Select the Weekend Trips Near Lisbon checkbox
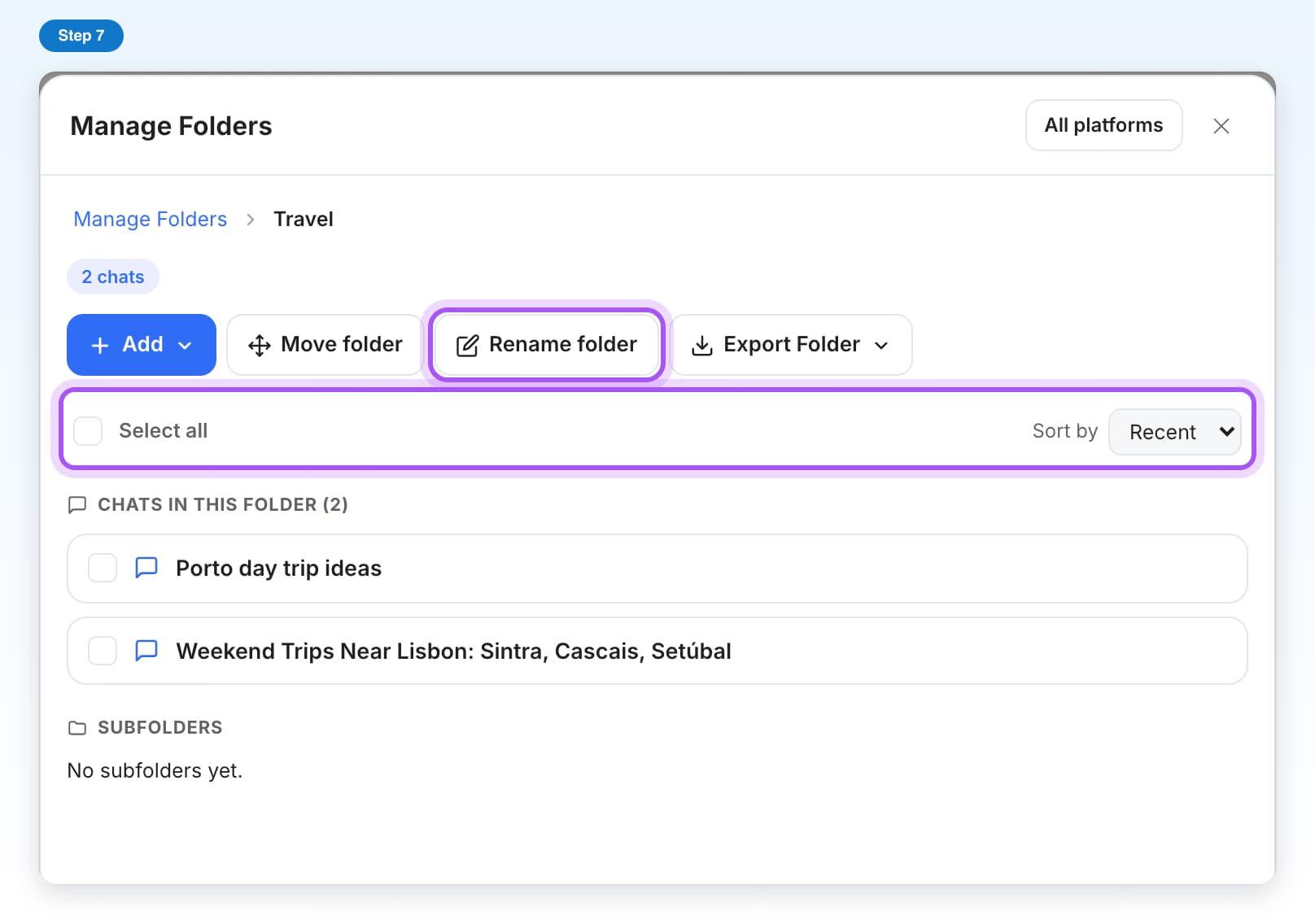Screen dimensions: 1315x924 pos(103,651)
